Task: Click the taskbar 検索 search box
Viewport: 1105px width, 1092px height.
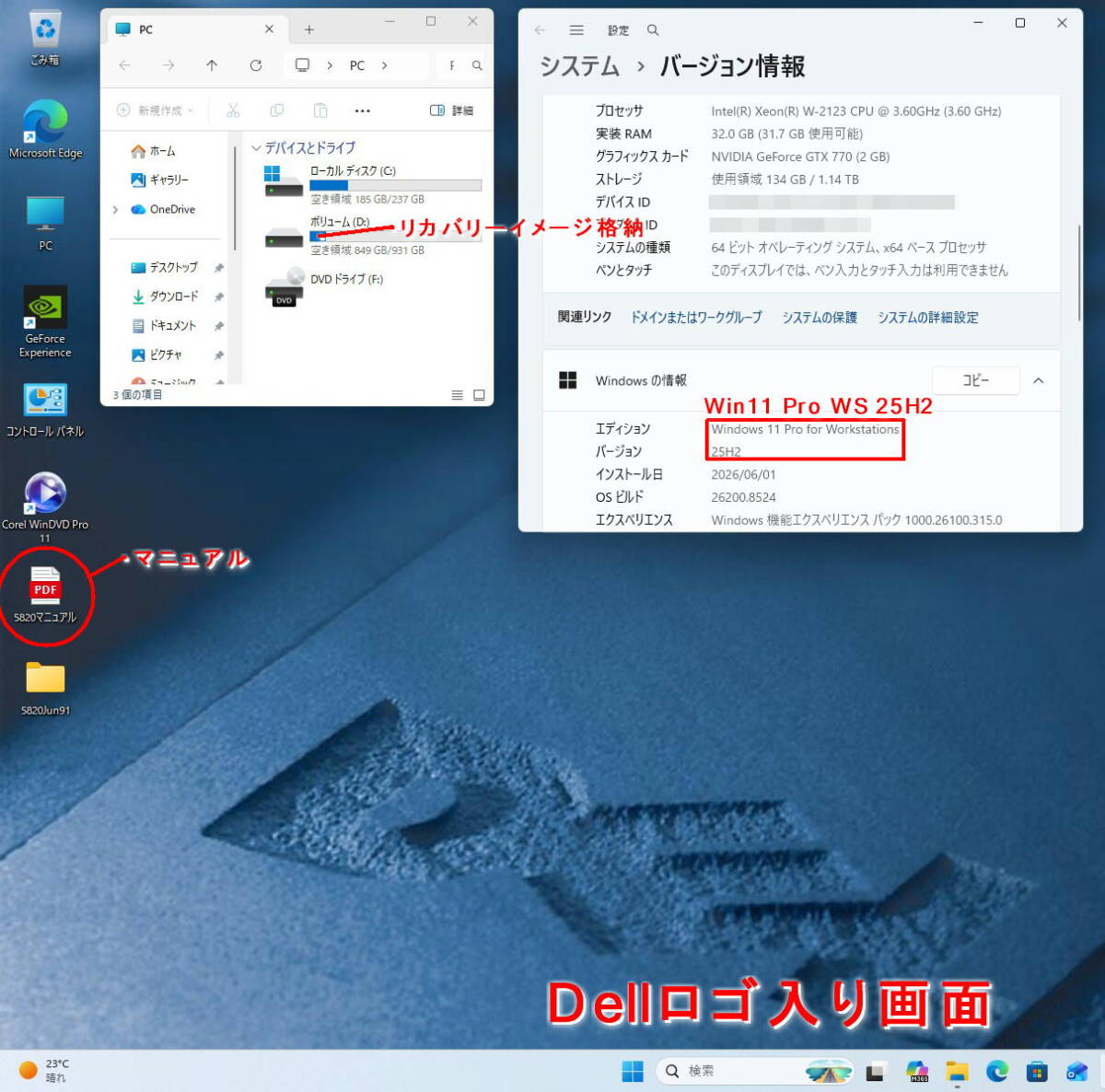Action: pos(755,1071)
